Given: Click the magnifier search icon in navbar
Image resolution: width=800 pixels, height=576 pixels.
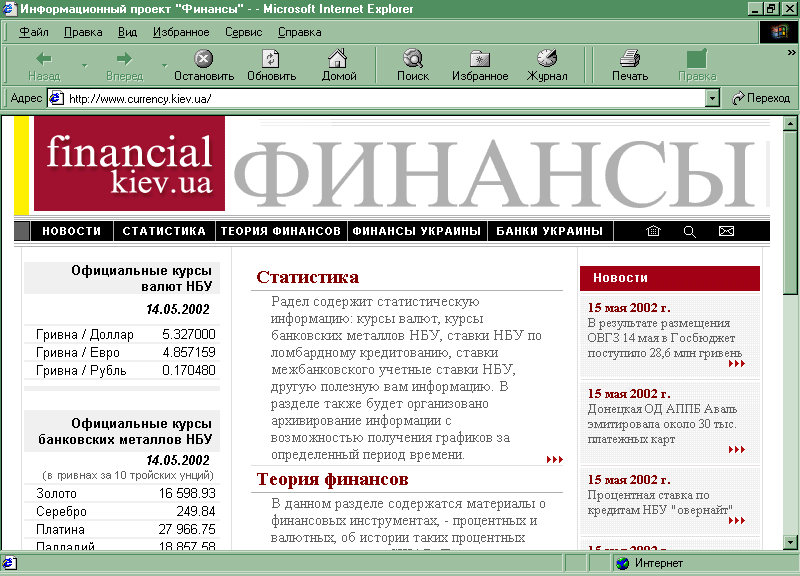Looking at the screenshot, I should (x=689, y=231).
